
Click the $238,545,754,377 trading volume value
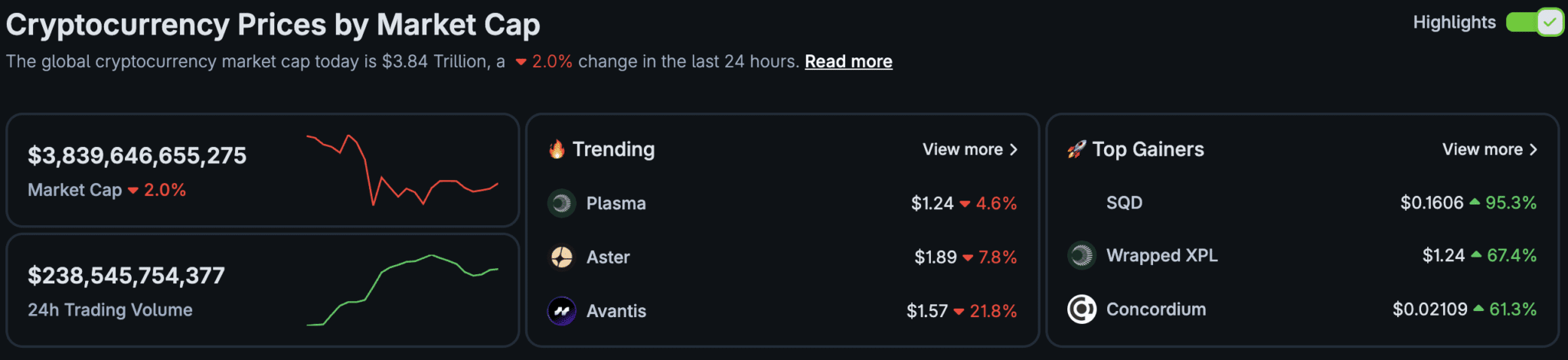click(126, 276)
